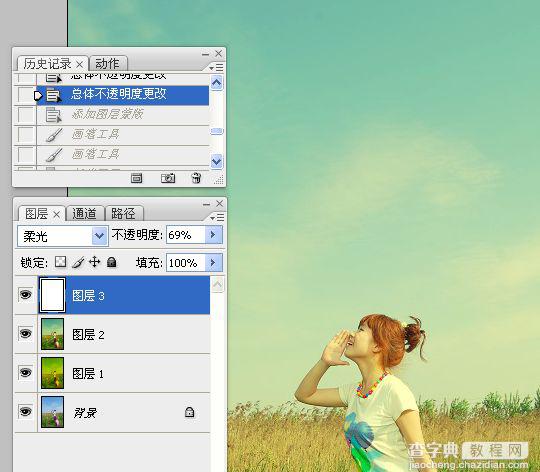Viewport: 540px width, 472px height.
Task: Select the second 画笔工具 history state
Action: [x=122, y=155]
